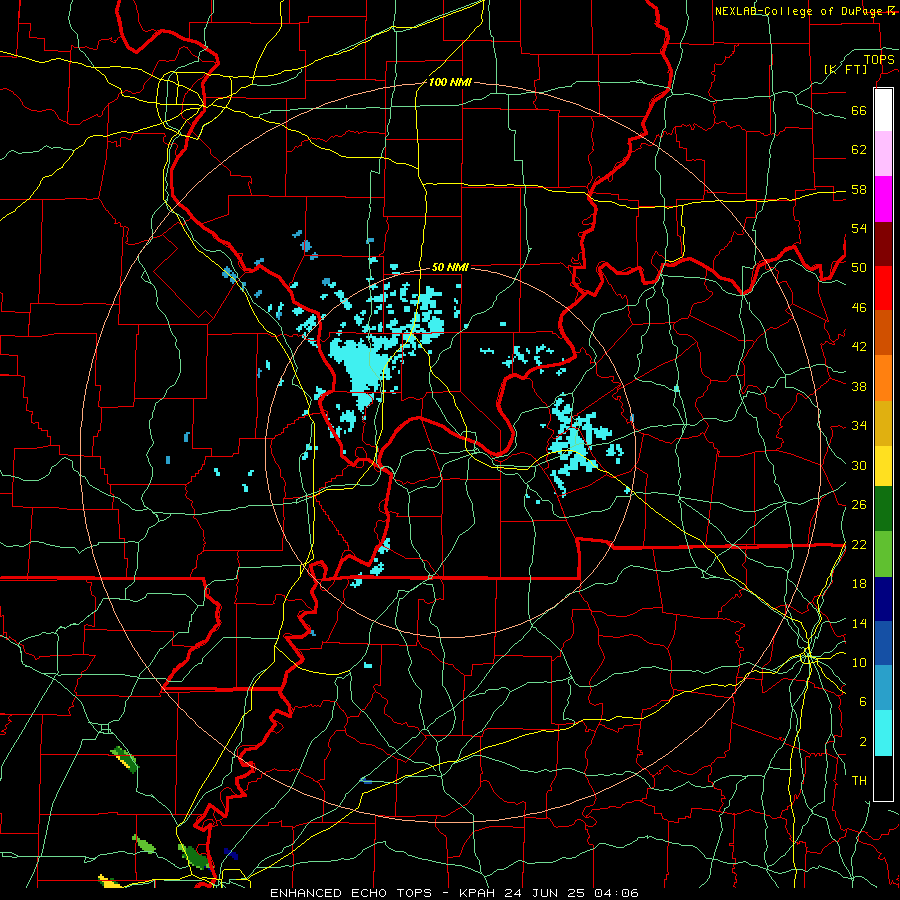Click the light pink 62 kft legend swatch
Viewport: 900px width, 900px height.
[x=883, y=154]
